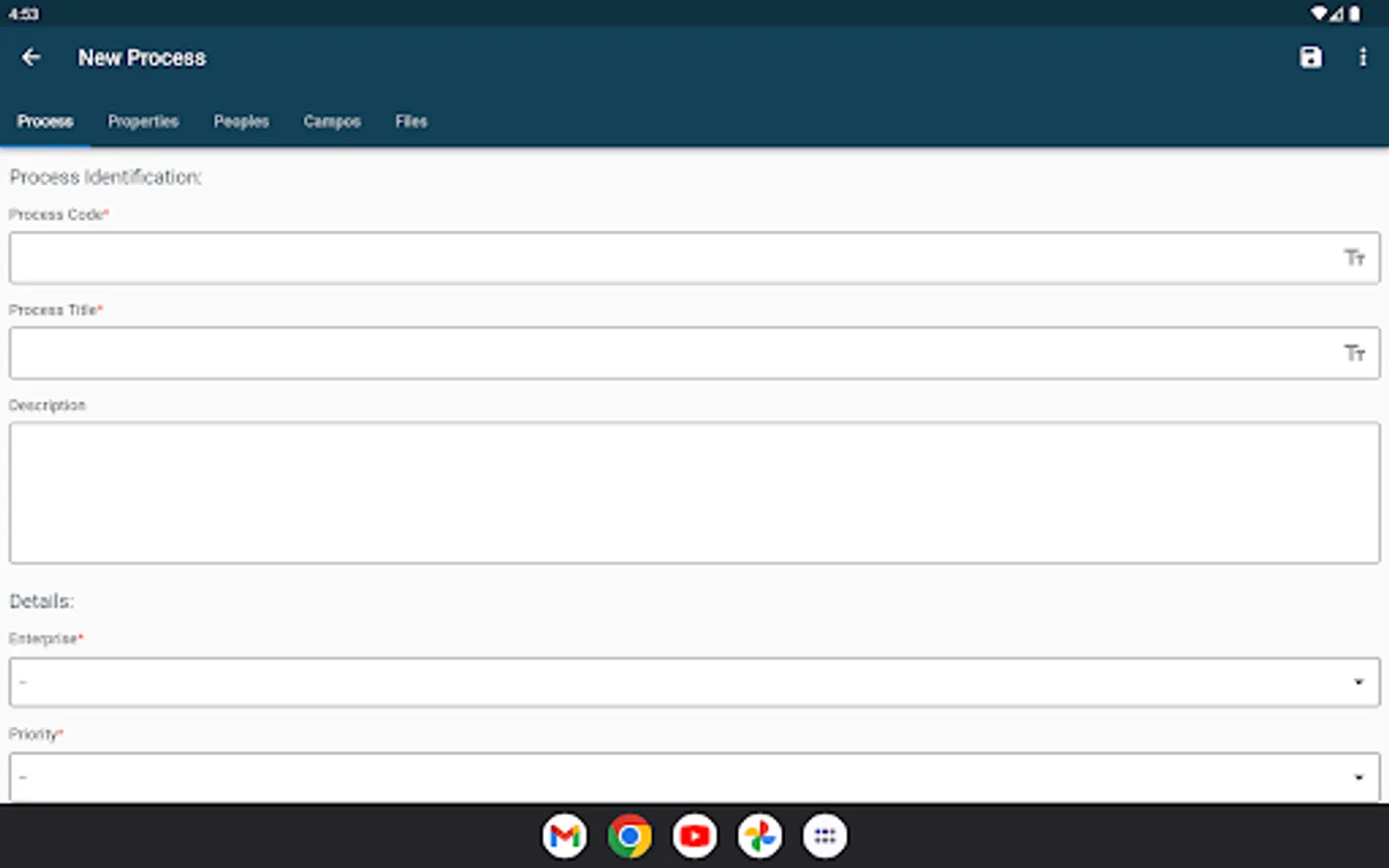Switch to the Files tab
This screenshot has height=868, width=1389.
tap(410, 122)
